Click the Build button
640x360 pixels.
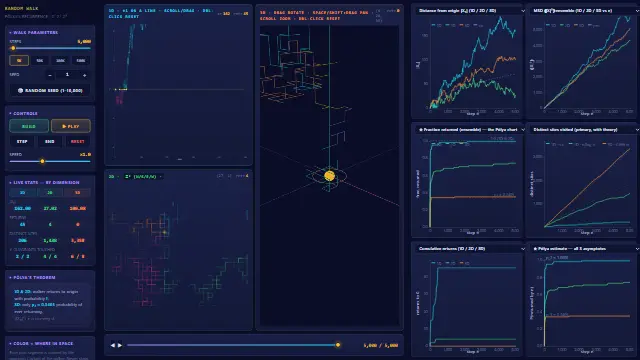click(29, 126)
